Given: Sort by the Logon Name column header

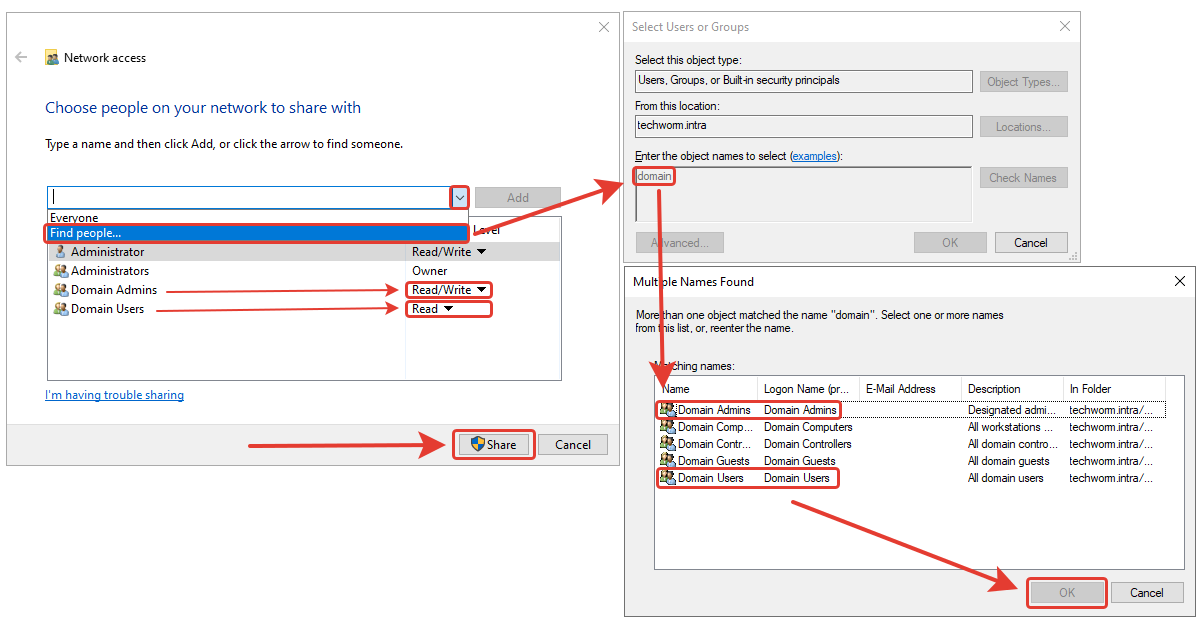Looking at the screenshot, I should [x=808, y=389].
